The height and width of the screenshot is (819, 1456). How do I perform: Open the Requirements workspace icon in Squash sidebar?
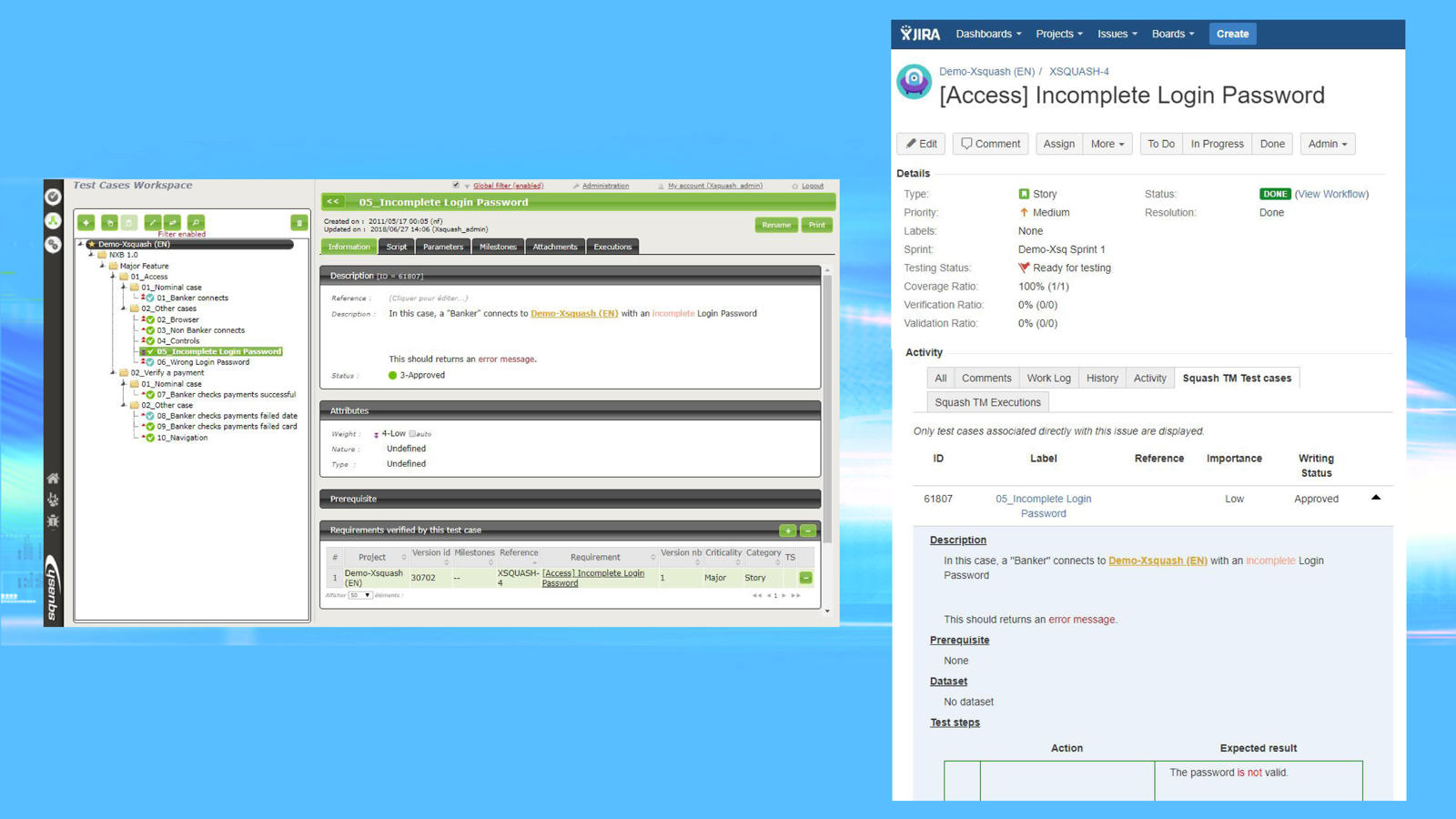pyautogui.click(x=53, y=197)
